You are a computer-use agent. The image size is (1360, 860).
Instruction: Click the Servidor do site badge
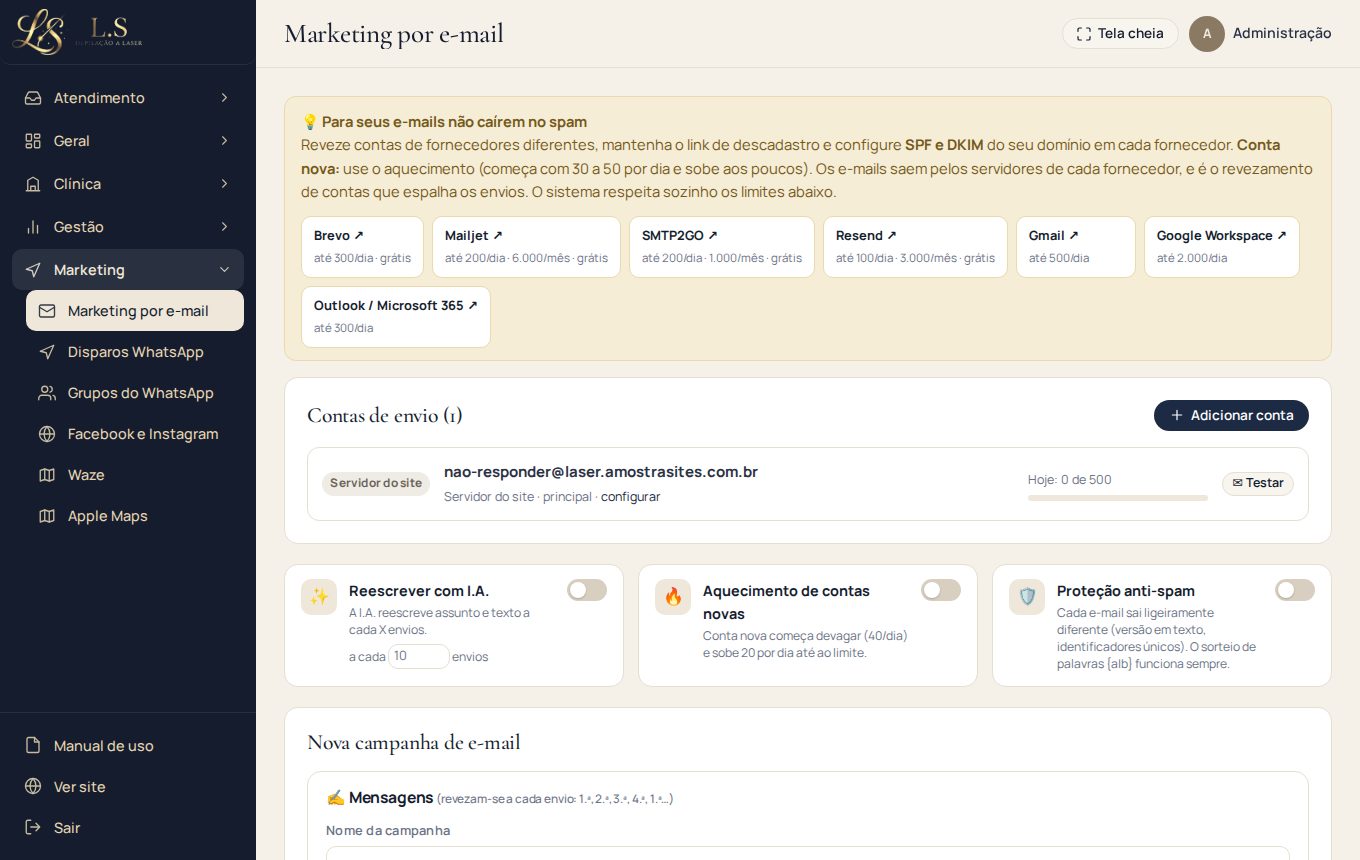pyautogui.click(x=376, y=483)
